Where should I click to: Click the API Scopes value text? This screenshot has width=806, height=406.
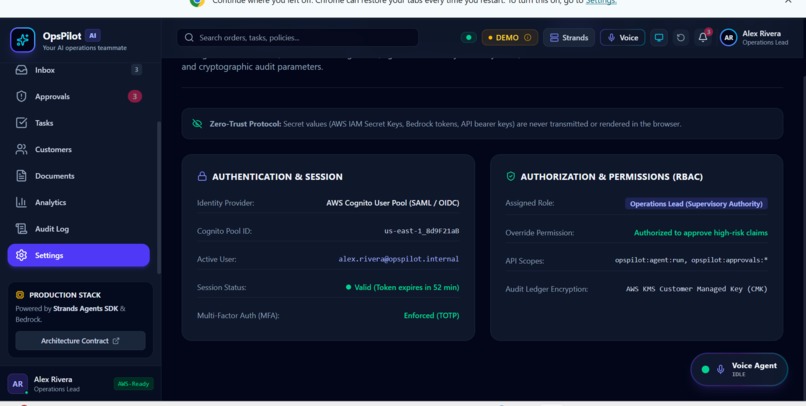point(691,260)
